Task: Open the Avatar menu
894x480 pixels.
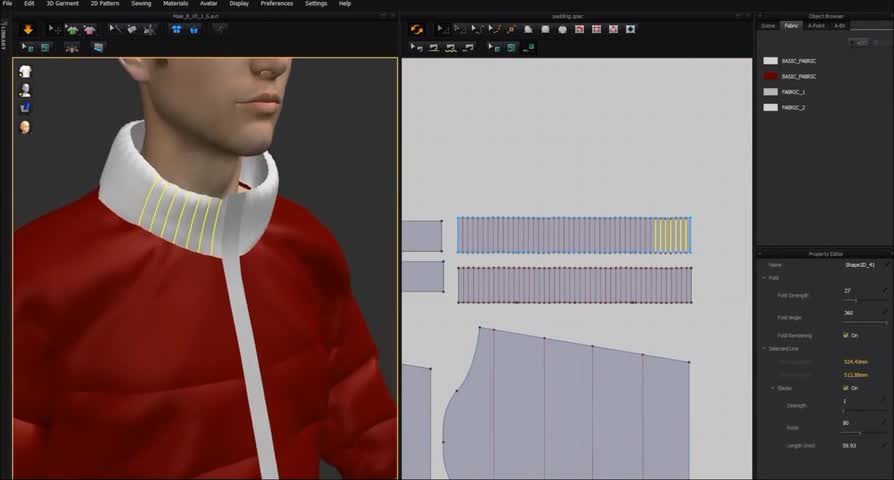Action: click(209, 3)
